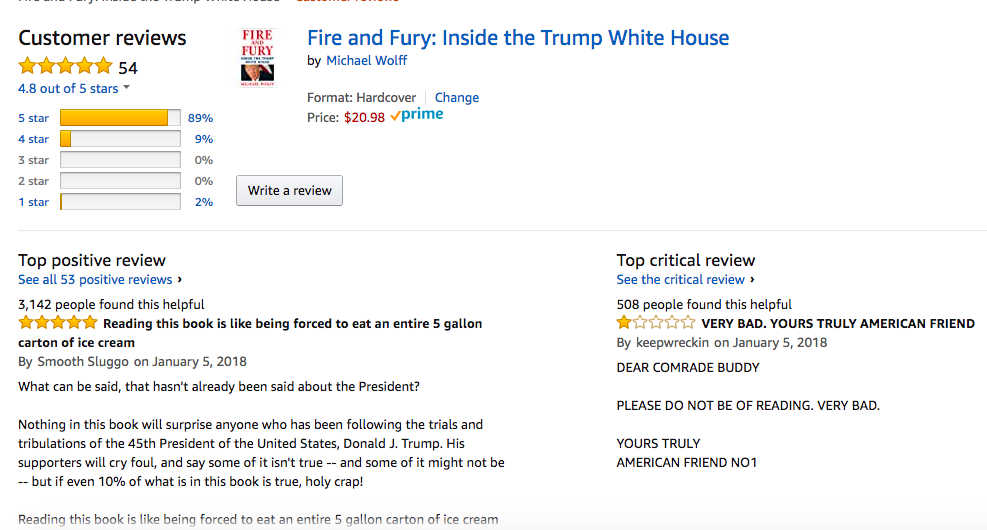Open the Fire and Fury book title link
The image size is (987, 530).
[518, 38]
